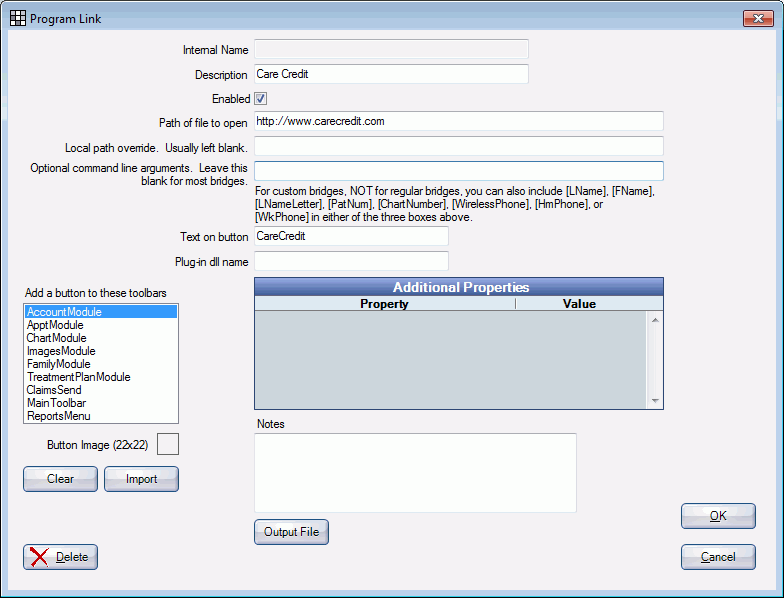Click inside the Notes text area
784x598 pixels.
(416, 473)
